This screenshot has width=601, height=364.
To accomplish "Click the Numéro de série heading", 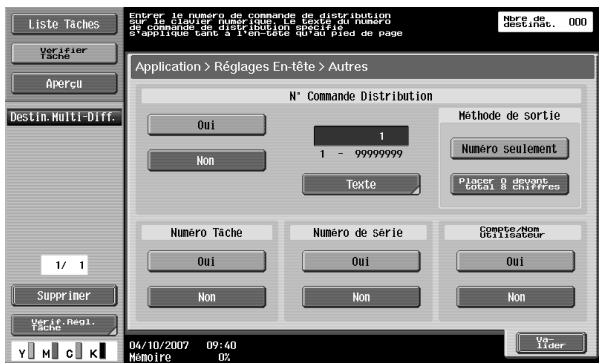I will pos(358,233).
